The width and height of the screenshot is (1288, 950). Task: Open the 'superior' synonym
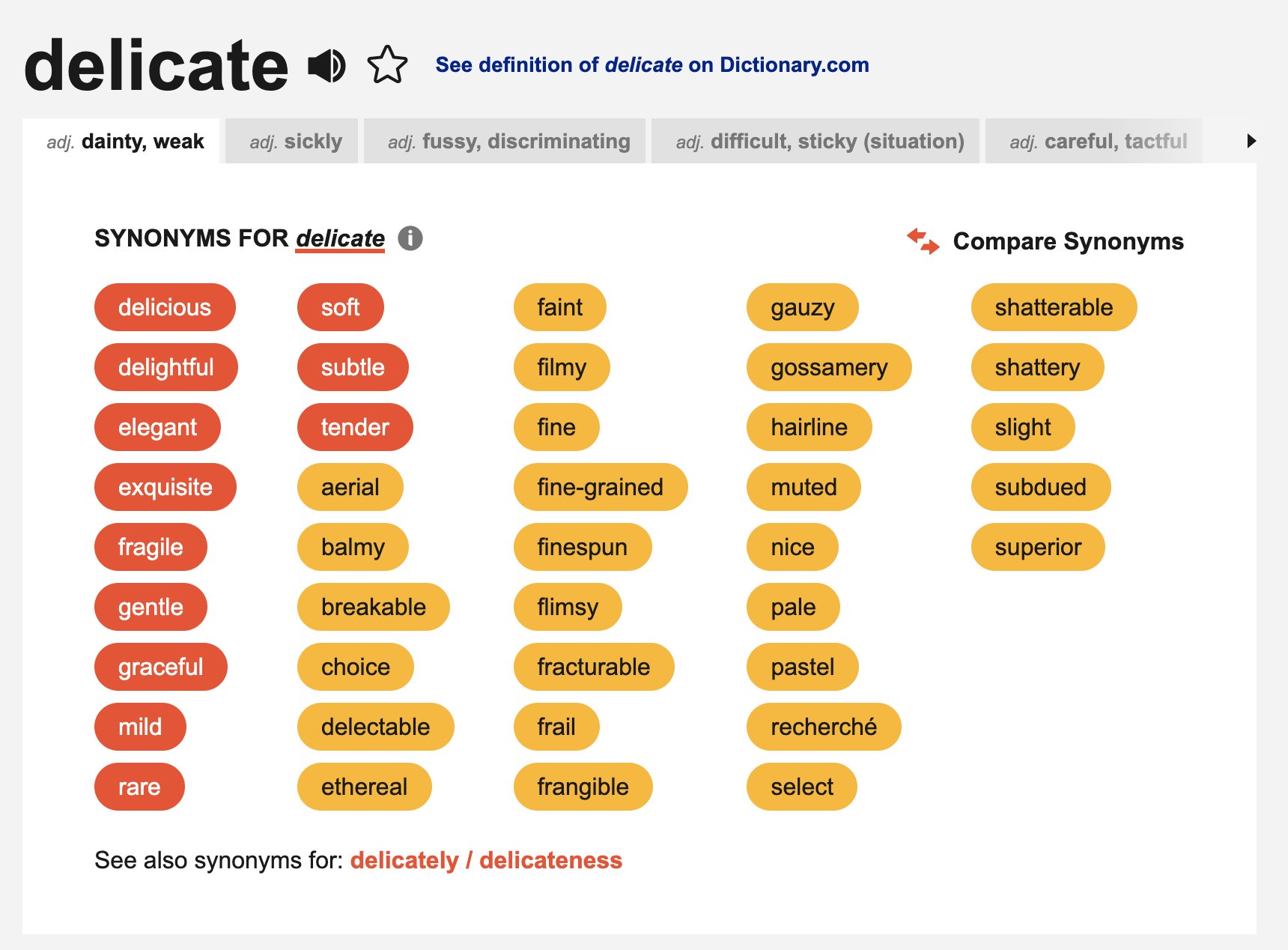point(1039,547)
